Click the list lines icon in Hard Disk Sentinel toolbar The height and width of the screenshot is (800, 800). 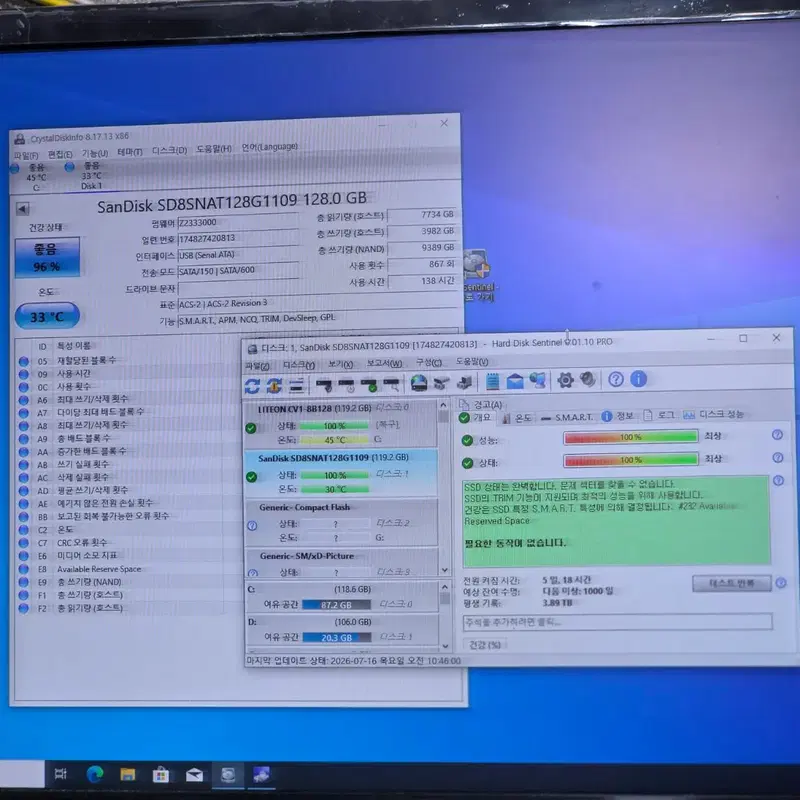click(x=296, y=385)
